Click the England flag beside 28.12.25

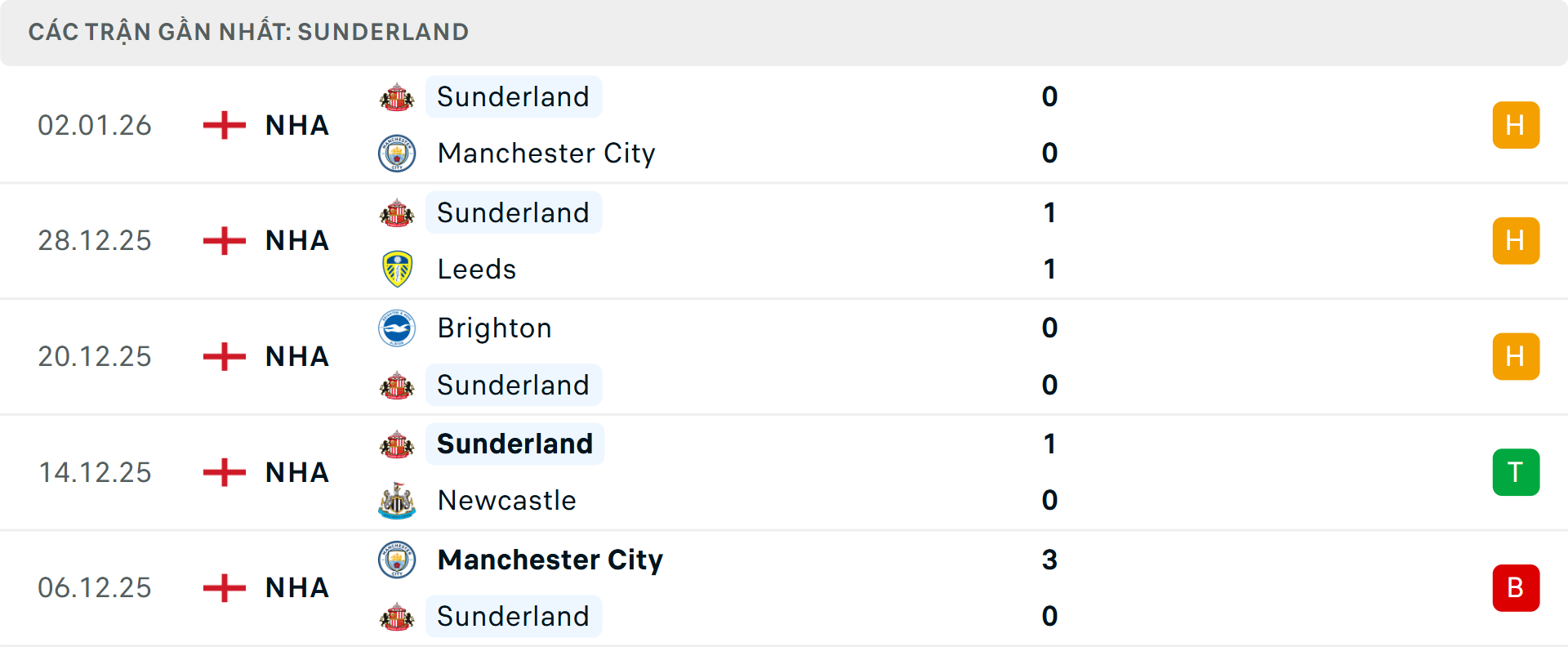click(223, 240)
